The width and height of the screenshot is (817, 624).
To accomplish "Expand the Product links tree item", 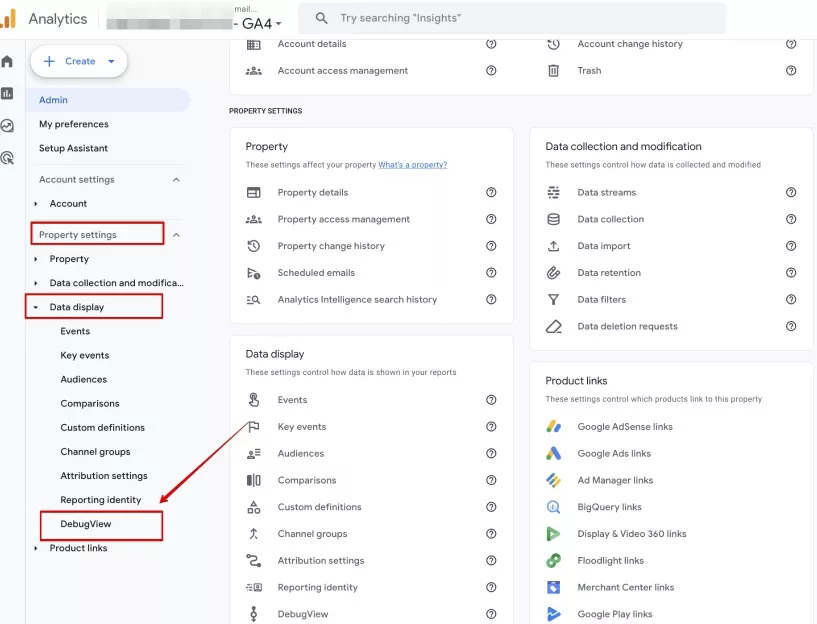I will click(35, 548).
